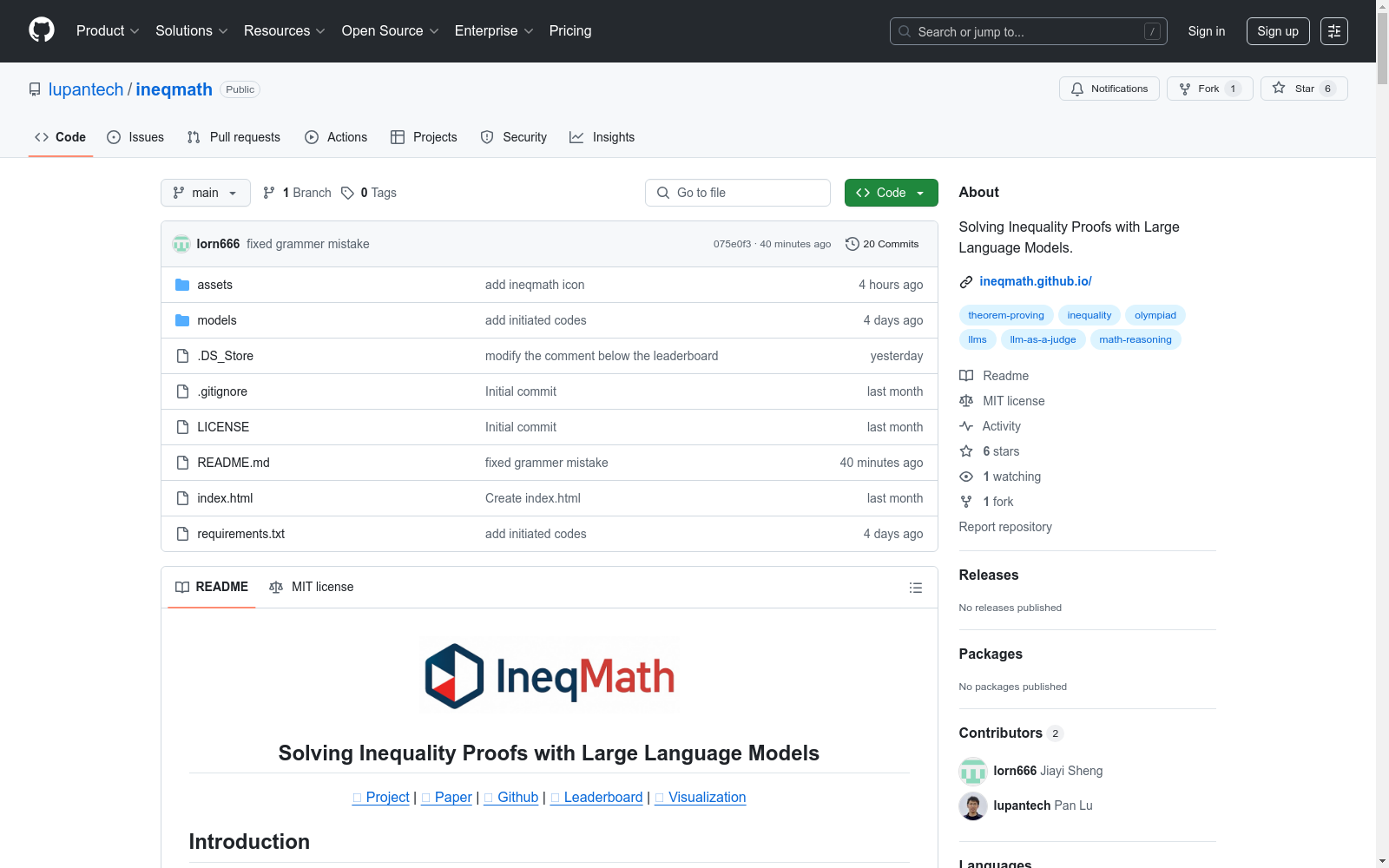Click the Go to file search box
The height and width of the screenshot is (868, 1389).
(x=738, y=193)
